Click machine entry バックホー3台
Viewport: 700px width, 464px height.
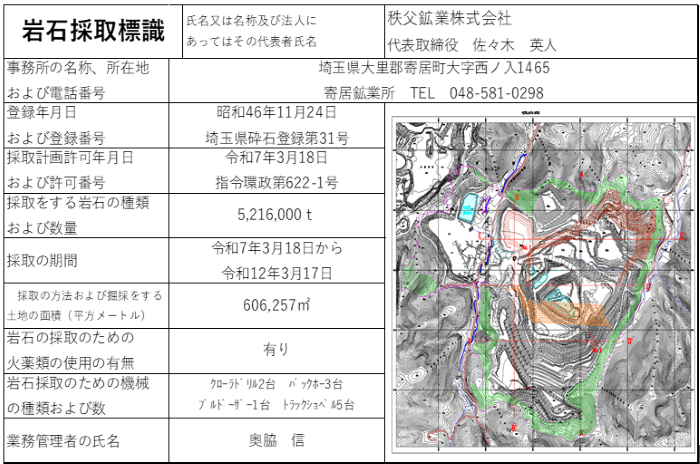(x=315, y=384)
